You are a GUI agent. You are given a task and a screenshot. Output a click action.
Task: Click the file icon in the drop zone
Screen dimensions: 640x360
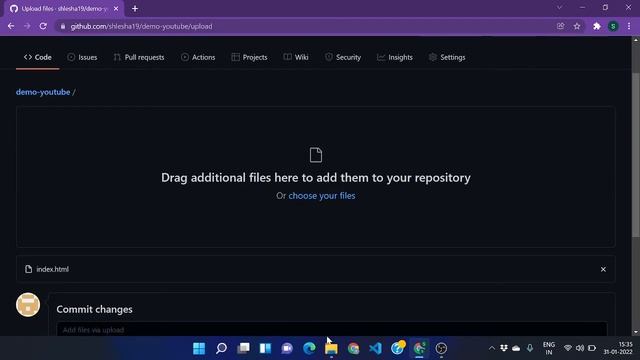(x=316, y=155)
